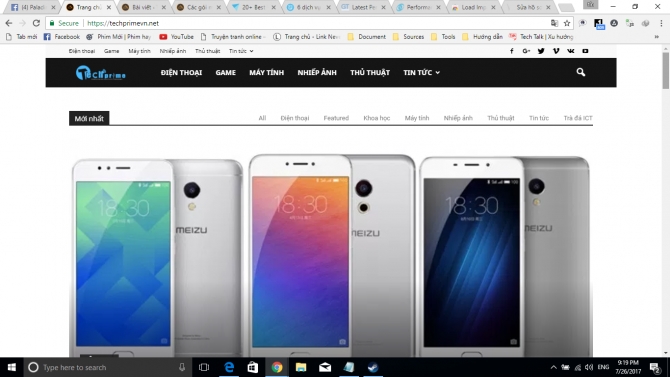
Task: Open the Windows Start menu
Action: (x=12, y=367)
